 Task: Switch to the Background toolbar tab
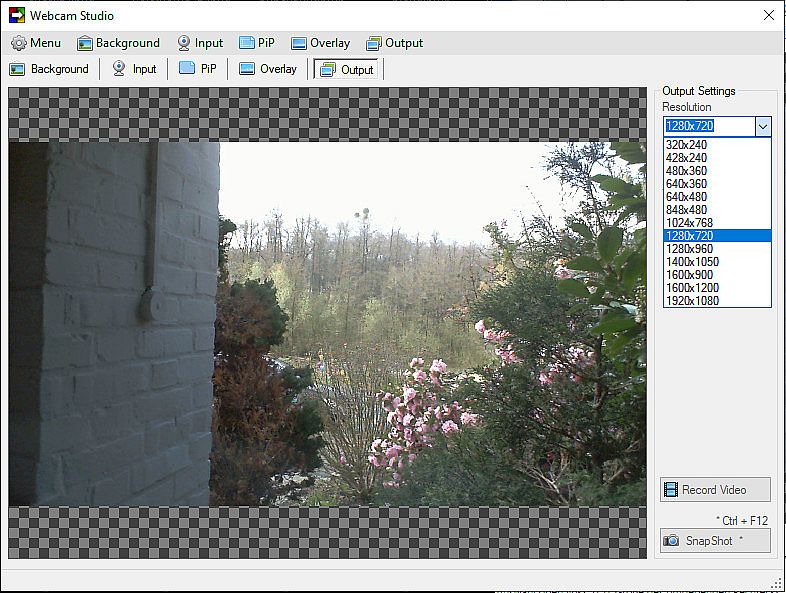[x=49, y=69]
